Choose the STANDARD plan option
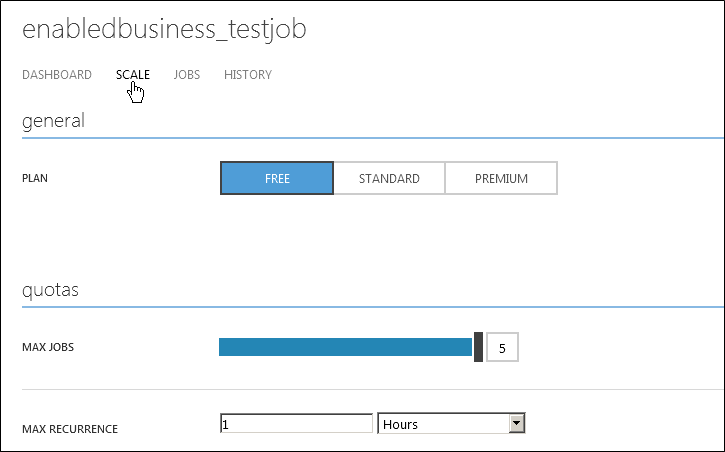 coord(389,178)
